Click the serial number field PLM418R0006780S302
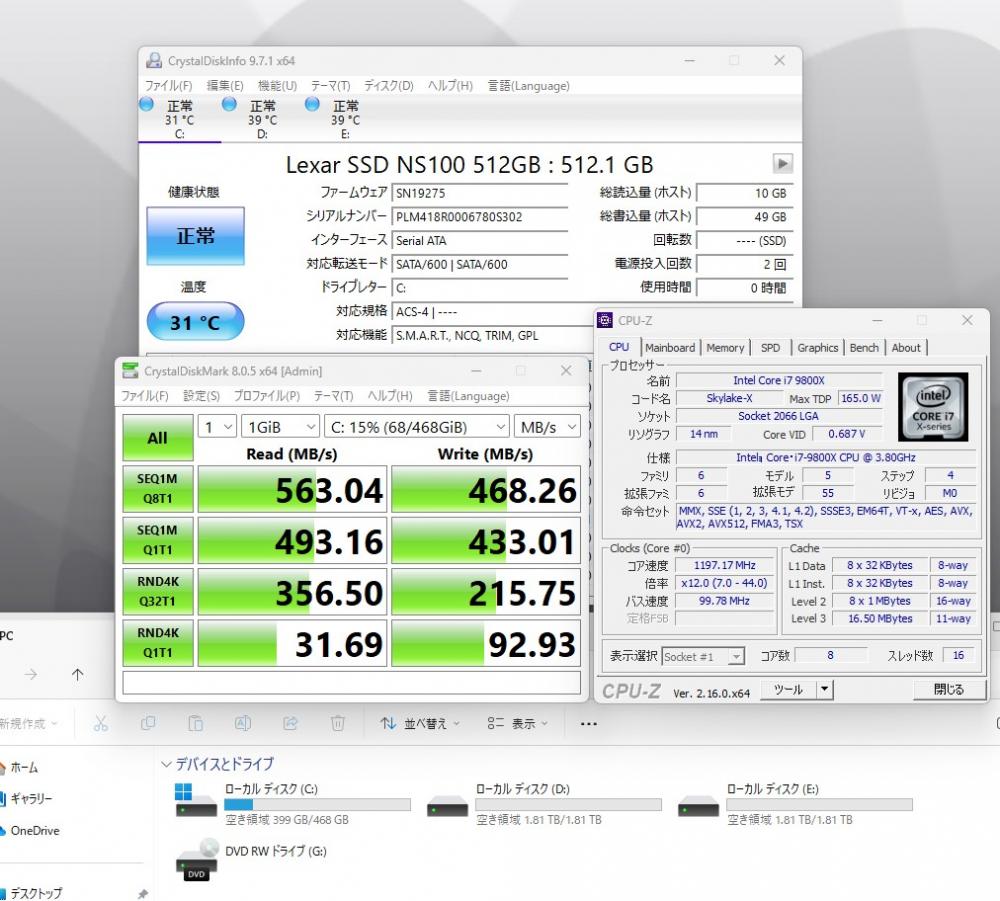1000x901 pixels. 480,217
